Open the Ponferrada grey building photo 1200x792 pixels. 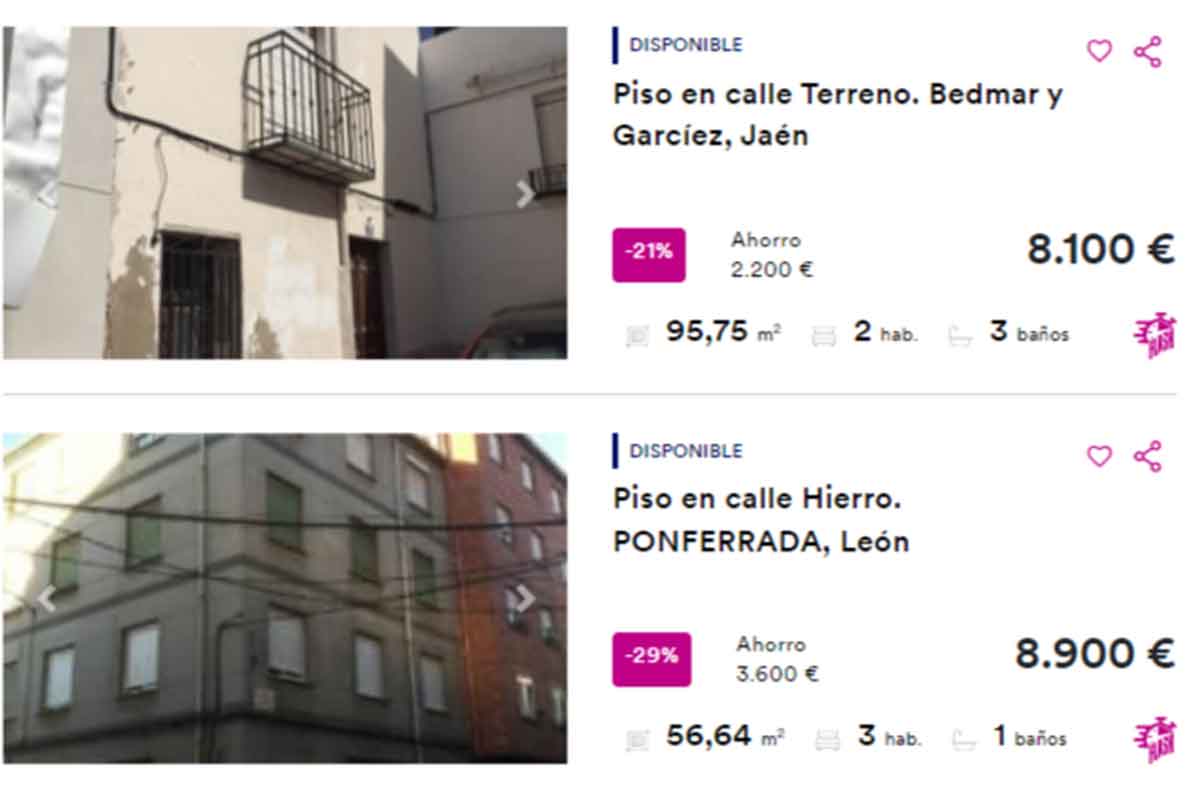click(285, 598)
